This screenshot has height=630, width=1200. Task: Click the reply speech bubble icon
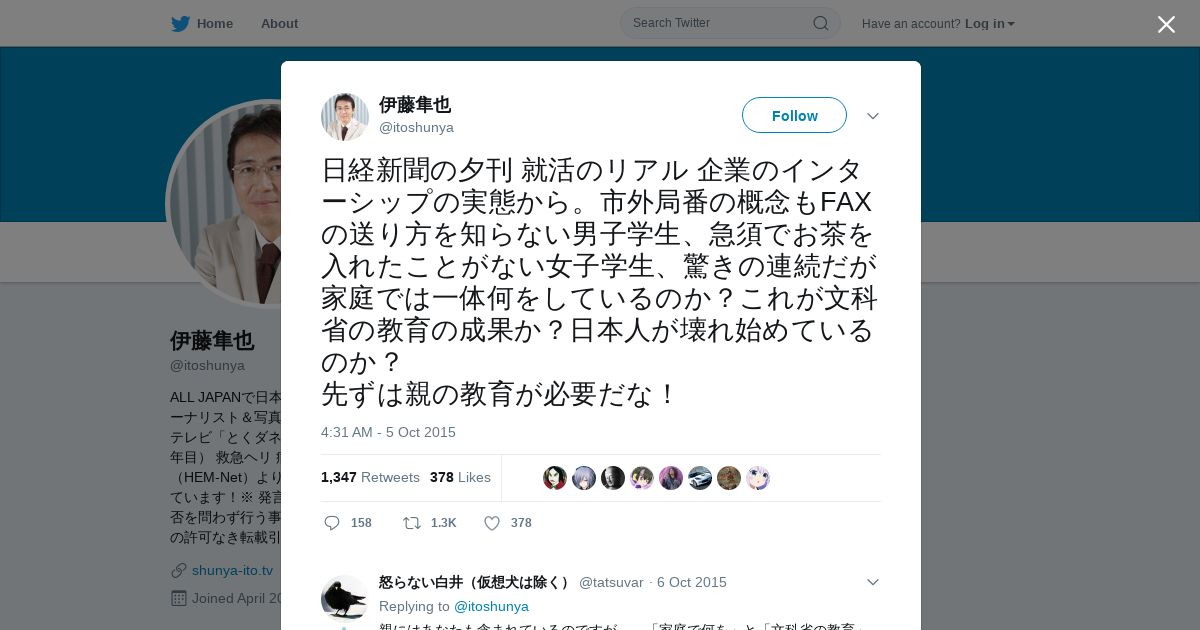click(332, 523)
